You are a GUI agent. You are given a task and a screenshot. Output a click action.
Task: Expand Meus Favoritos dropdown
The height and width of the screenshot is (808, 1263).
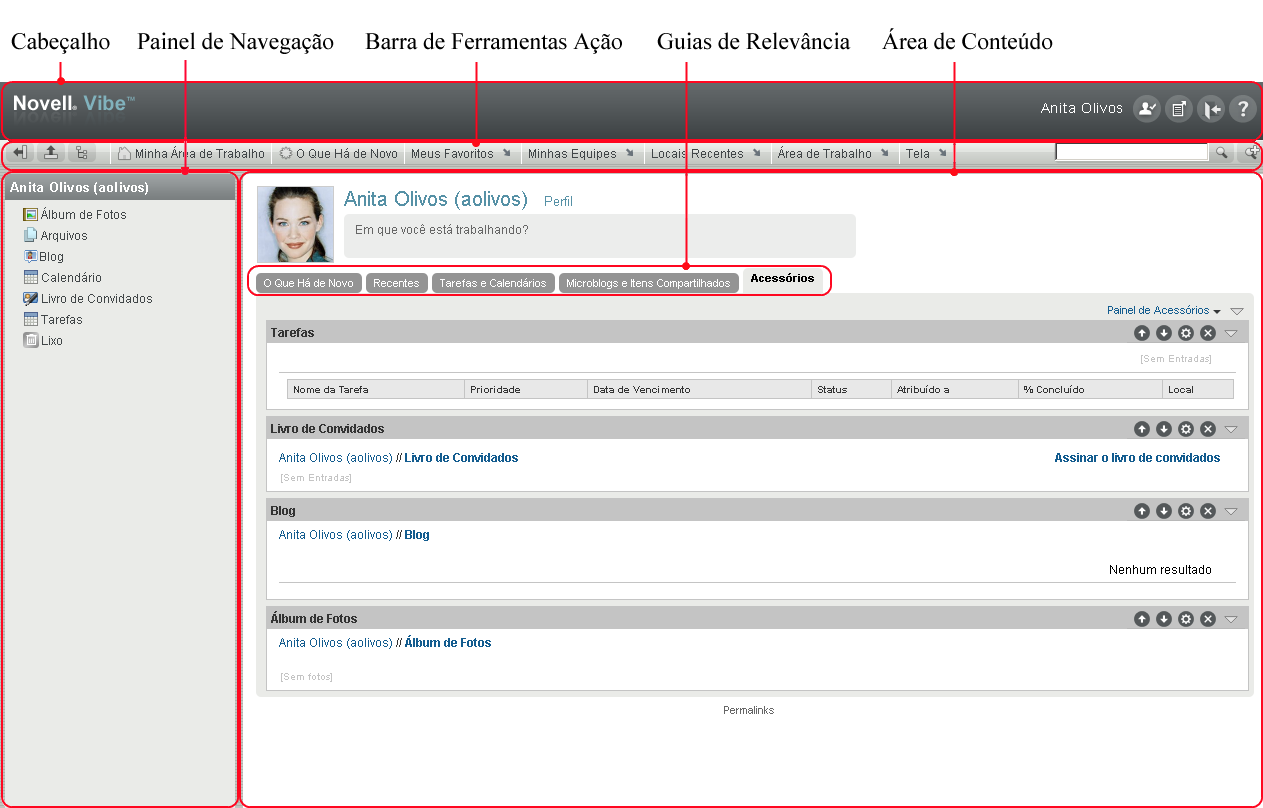pyautogui.click(x=461, y=154)
